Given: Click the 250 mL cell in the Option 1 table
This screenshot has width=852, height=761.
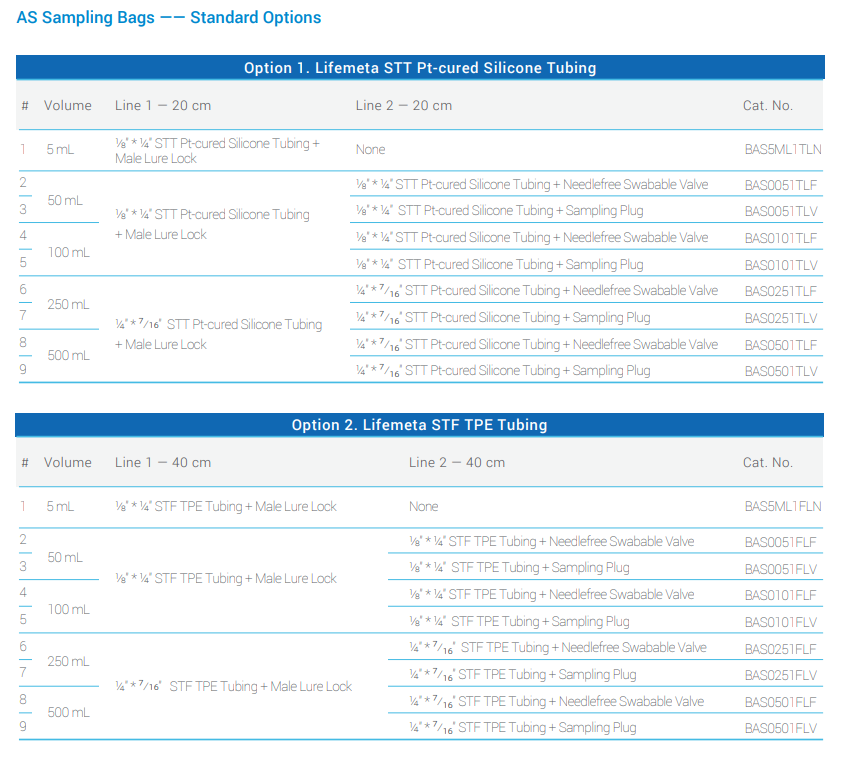Looking at the screenshot, I should pyautogui.click(x=68, y=304).
